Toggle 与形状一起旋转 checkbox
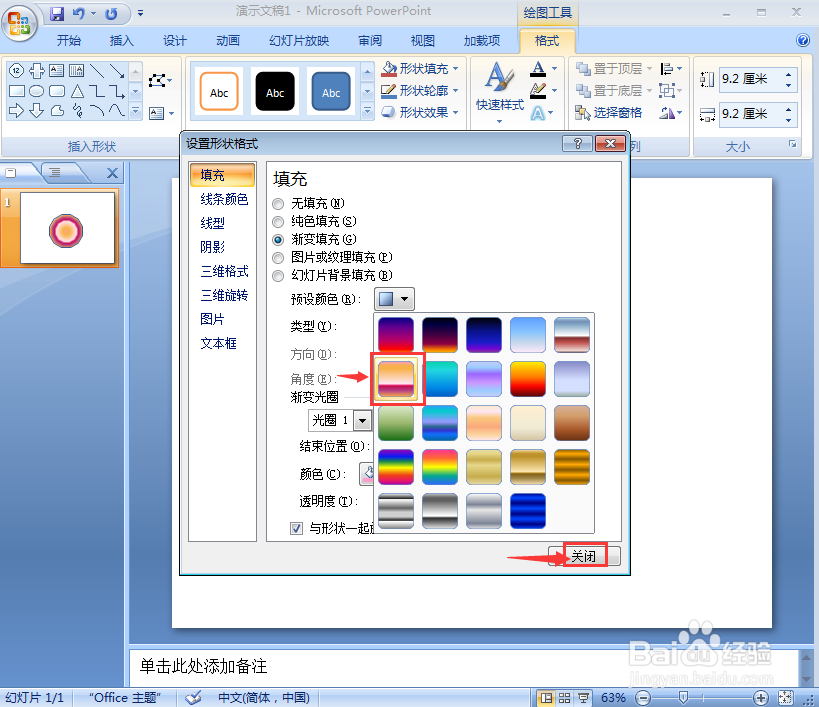The height and width of the screenshot is (707, 819). click(296, 528)
